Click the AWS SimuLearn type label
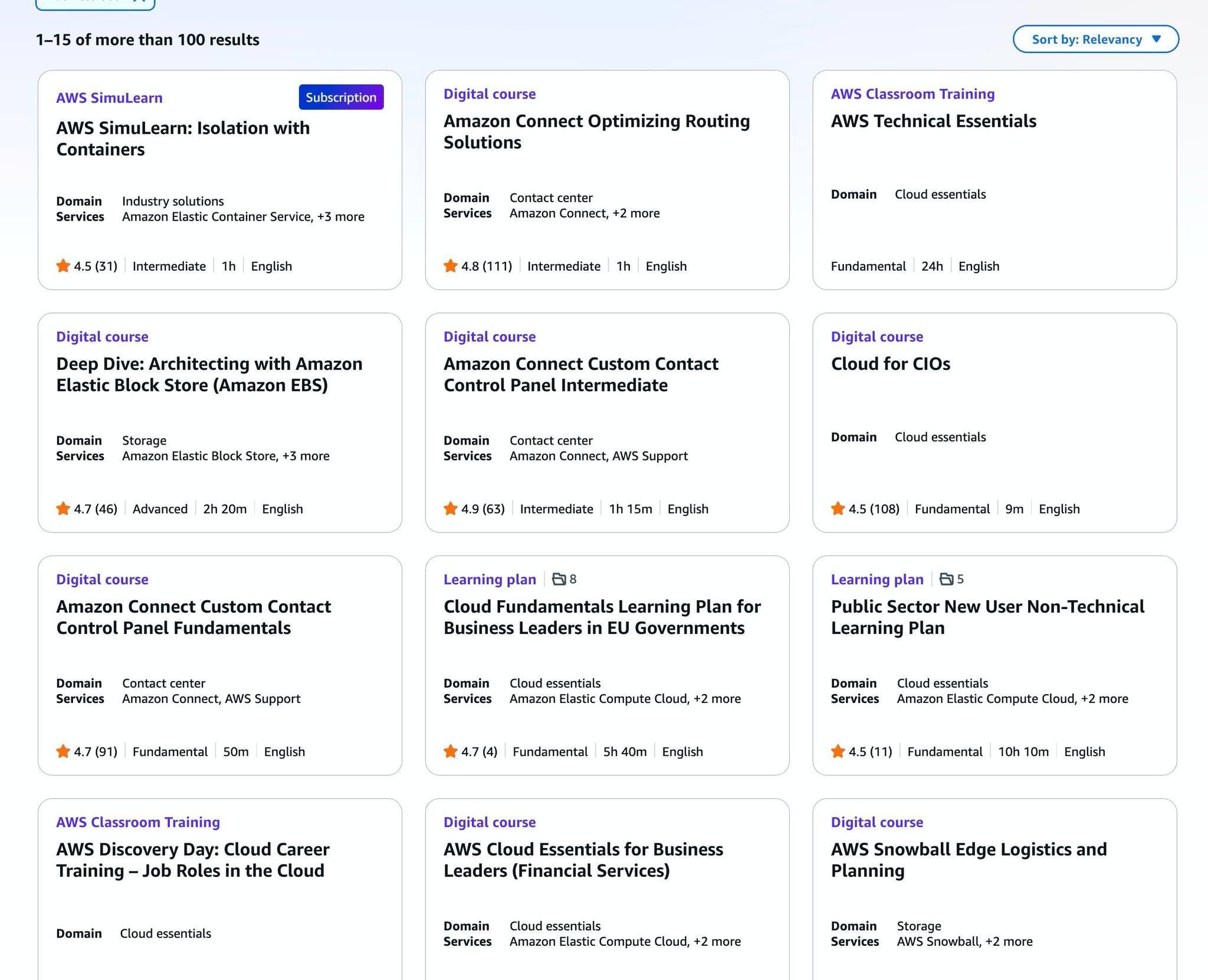The image size is (1208, 980). tap(109, 98)
